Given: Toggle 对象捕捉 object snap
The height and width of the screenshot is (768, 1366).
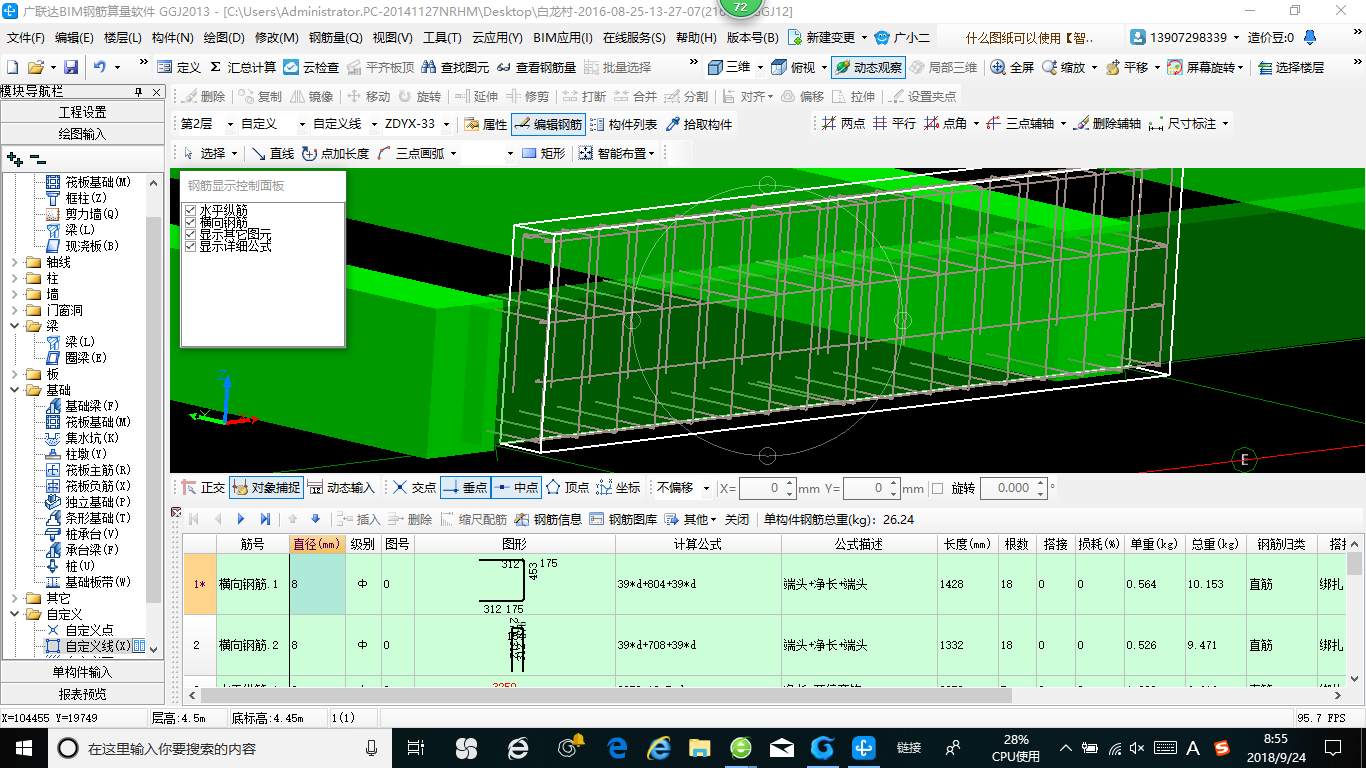Looking at the screenshot, I should (x=265, y=488).
